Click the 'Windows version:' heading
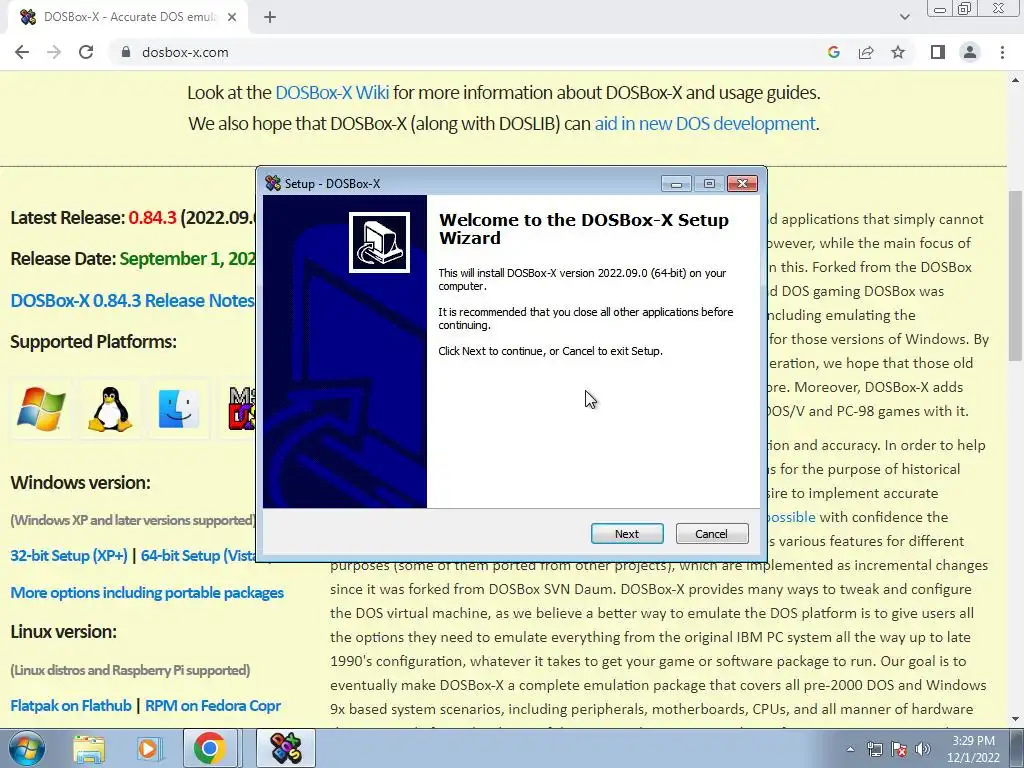This screenshot has height=768, width=1024. 80,483
